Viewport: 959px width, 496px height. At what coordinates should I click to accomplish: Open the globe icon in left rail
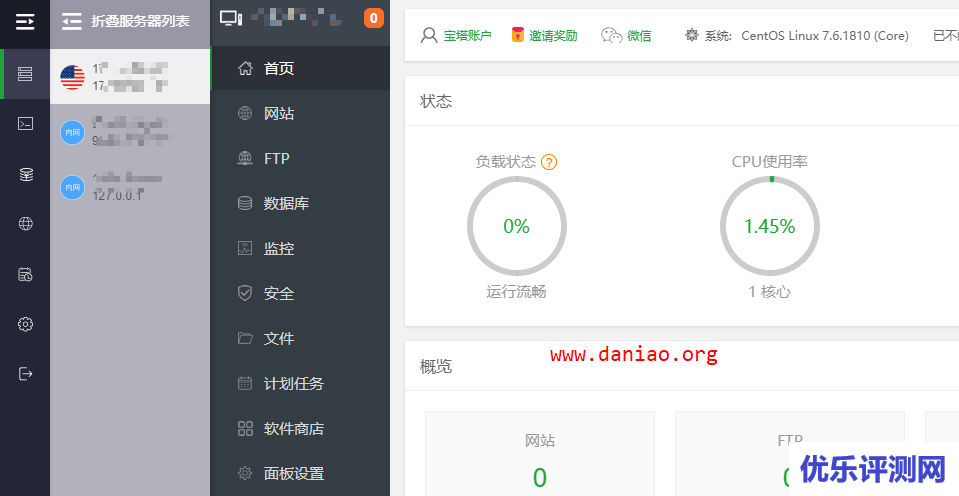click(x=25, y=224)
